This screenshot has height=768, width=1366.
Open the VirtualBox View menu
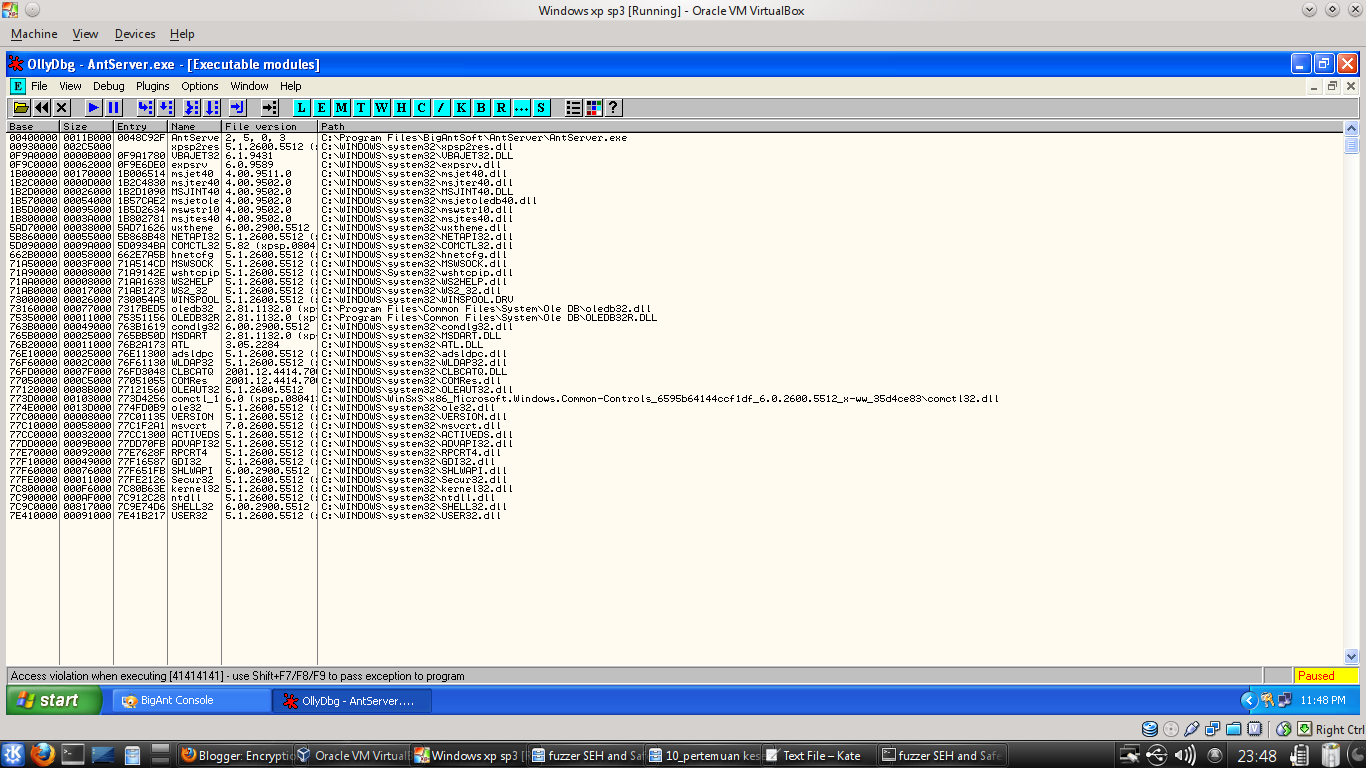click(x=85, y=34)
